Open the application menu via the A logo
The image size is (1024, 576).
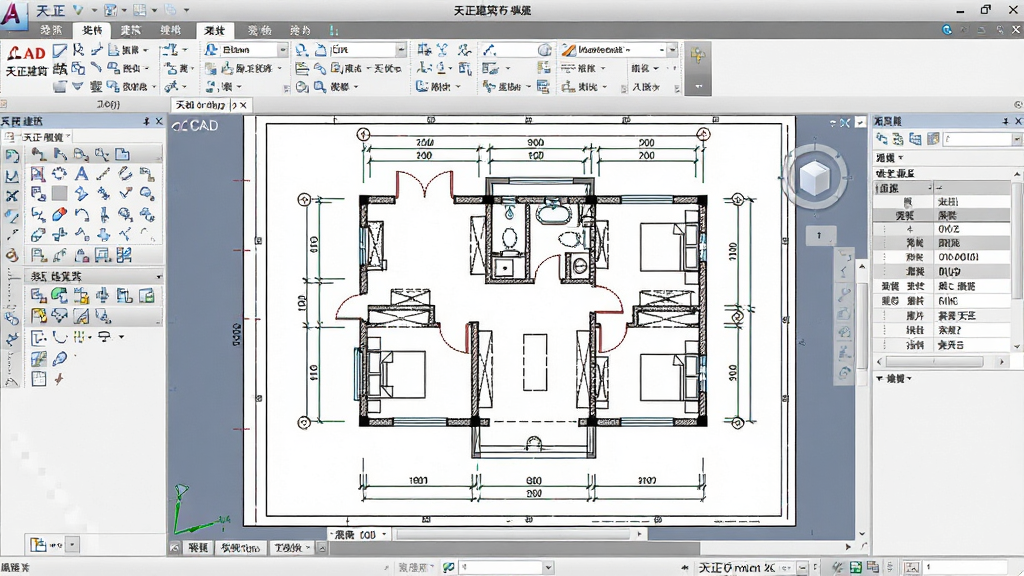[13, 14]
